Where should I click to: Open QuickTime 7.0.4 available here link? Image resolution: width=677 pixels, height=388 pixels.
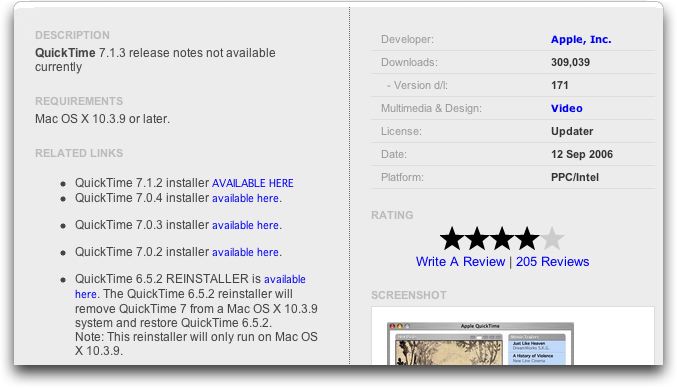point(245,198)
